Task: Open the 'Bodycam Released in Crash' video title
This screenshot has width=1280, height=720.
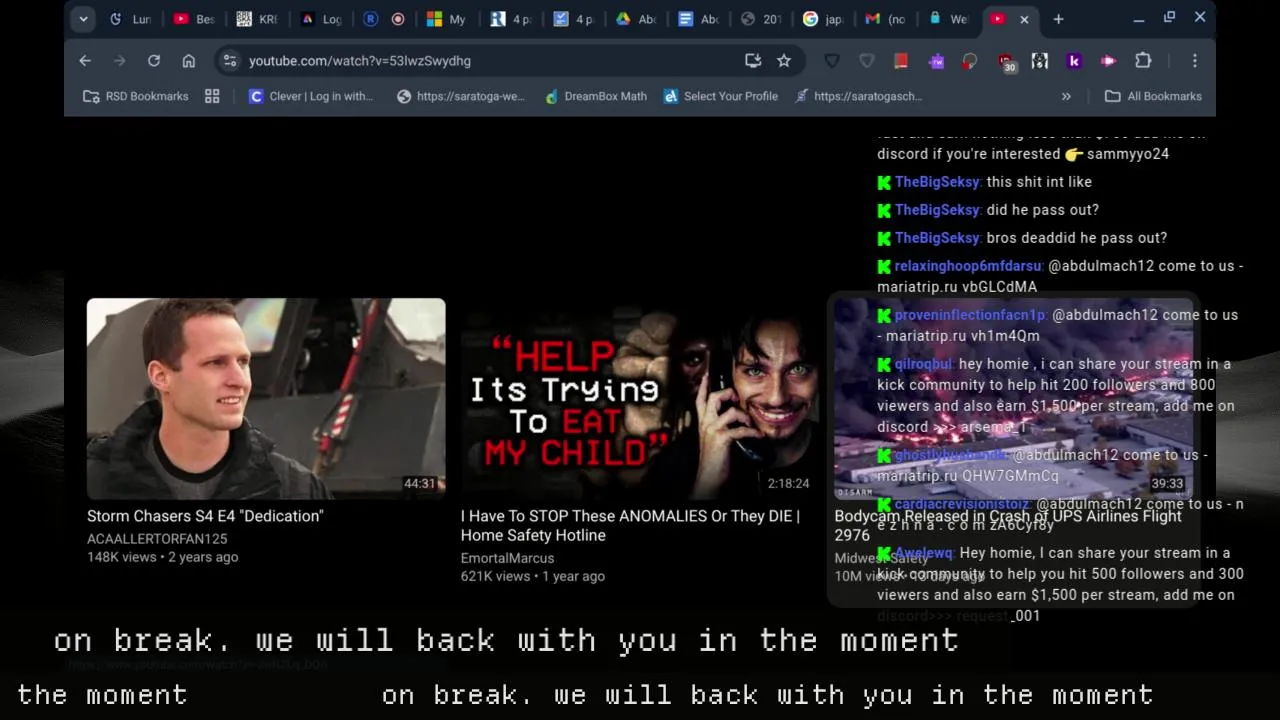Action: [x=1008, y=526]
